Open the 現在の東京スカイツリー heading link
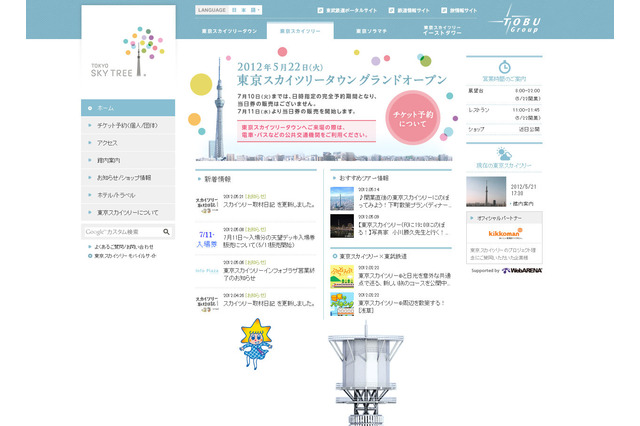This screenshot has width=640, height=426. coord(504,165)
